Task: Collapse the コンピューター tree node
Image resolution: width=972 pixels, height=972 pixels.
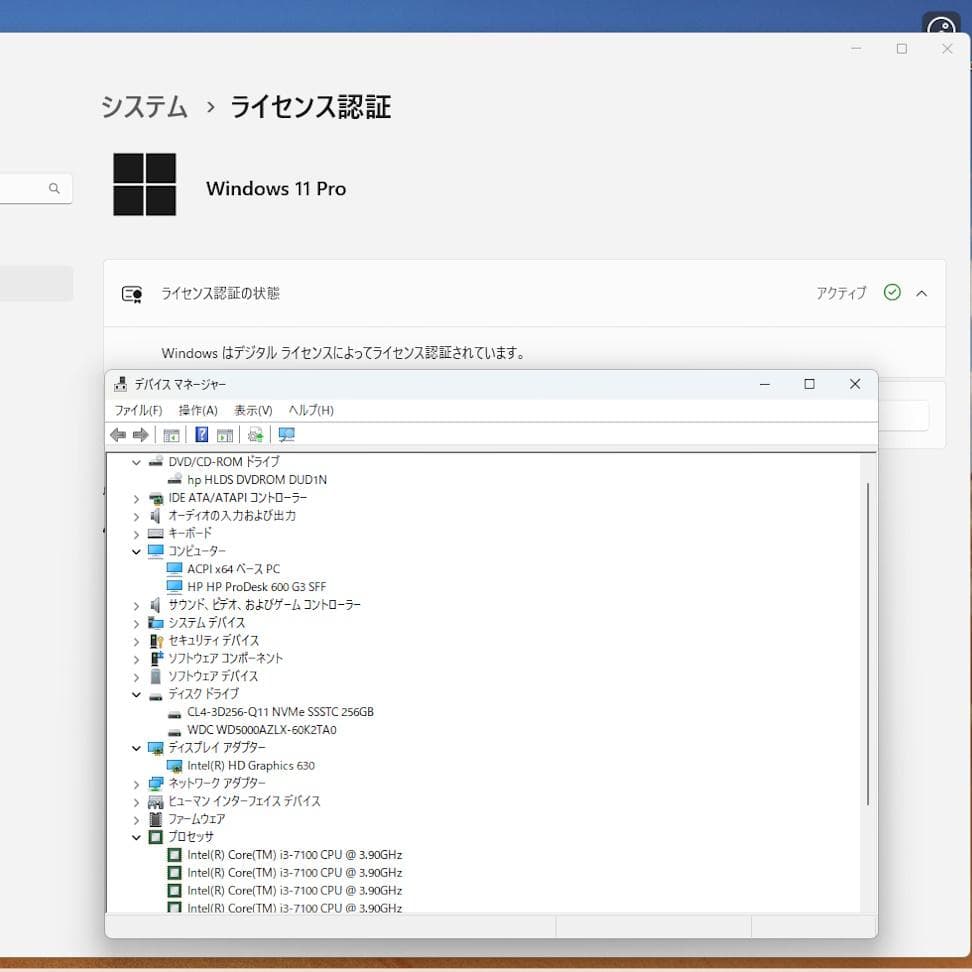Action: pyautogui.click(x=136, y=551)
